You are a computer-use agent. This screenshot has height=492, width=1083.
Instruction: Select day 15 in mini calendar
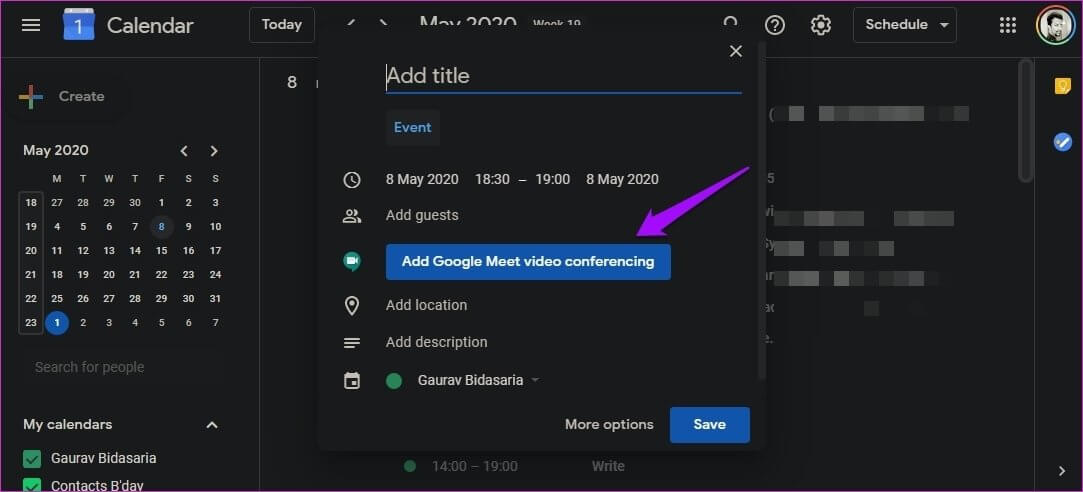(162, 251)
